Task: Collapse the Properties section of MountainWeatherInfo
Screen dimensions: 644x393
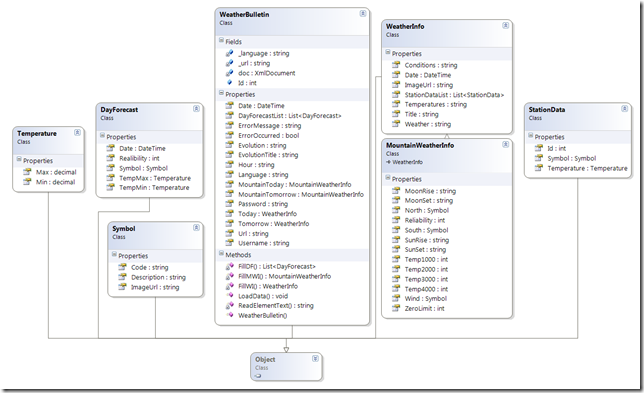Action: pyautogui.click(x=388, y=178)
